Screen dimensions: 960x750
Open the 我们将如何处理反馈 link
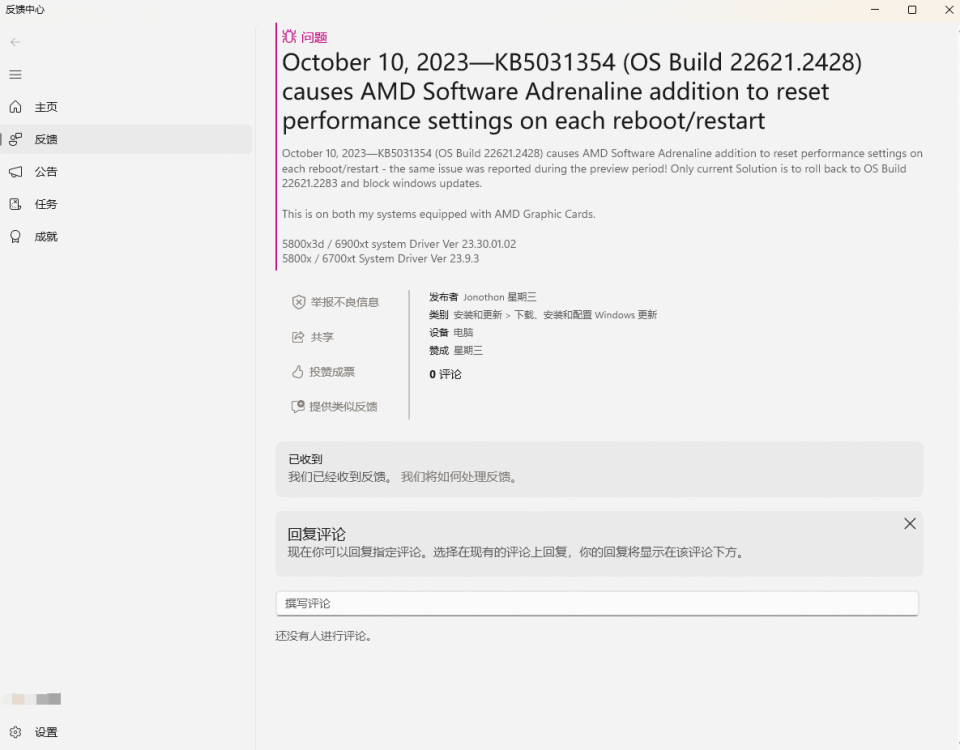460,477
